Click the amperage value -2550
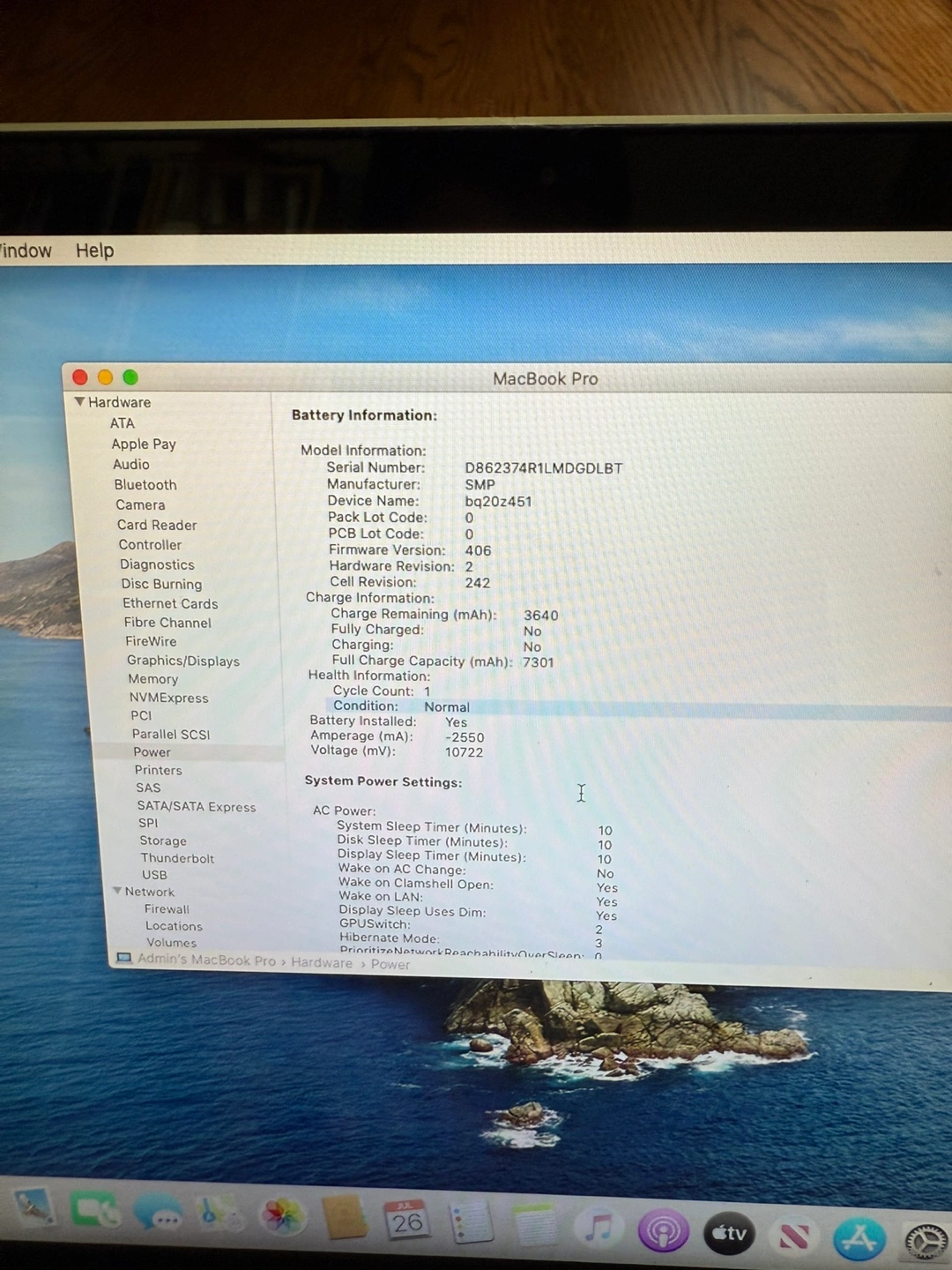Image resolution: width=952 pixels, height=1270 pixels. point(465,737)
